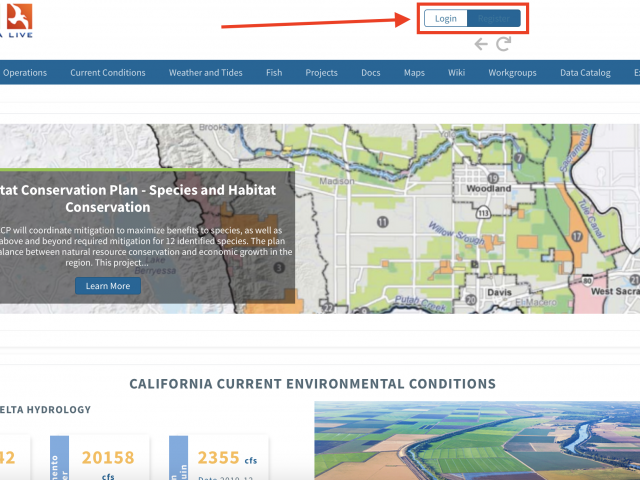
Task: Click map marker number 11
Action: (382, 222)
